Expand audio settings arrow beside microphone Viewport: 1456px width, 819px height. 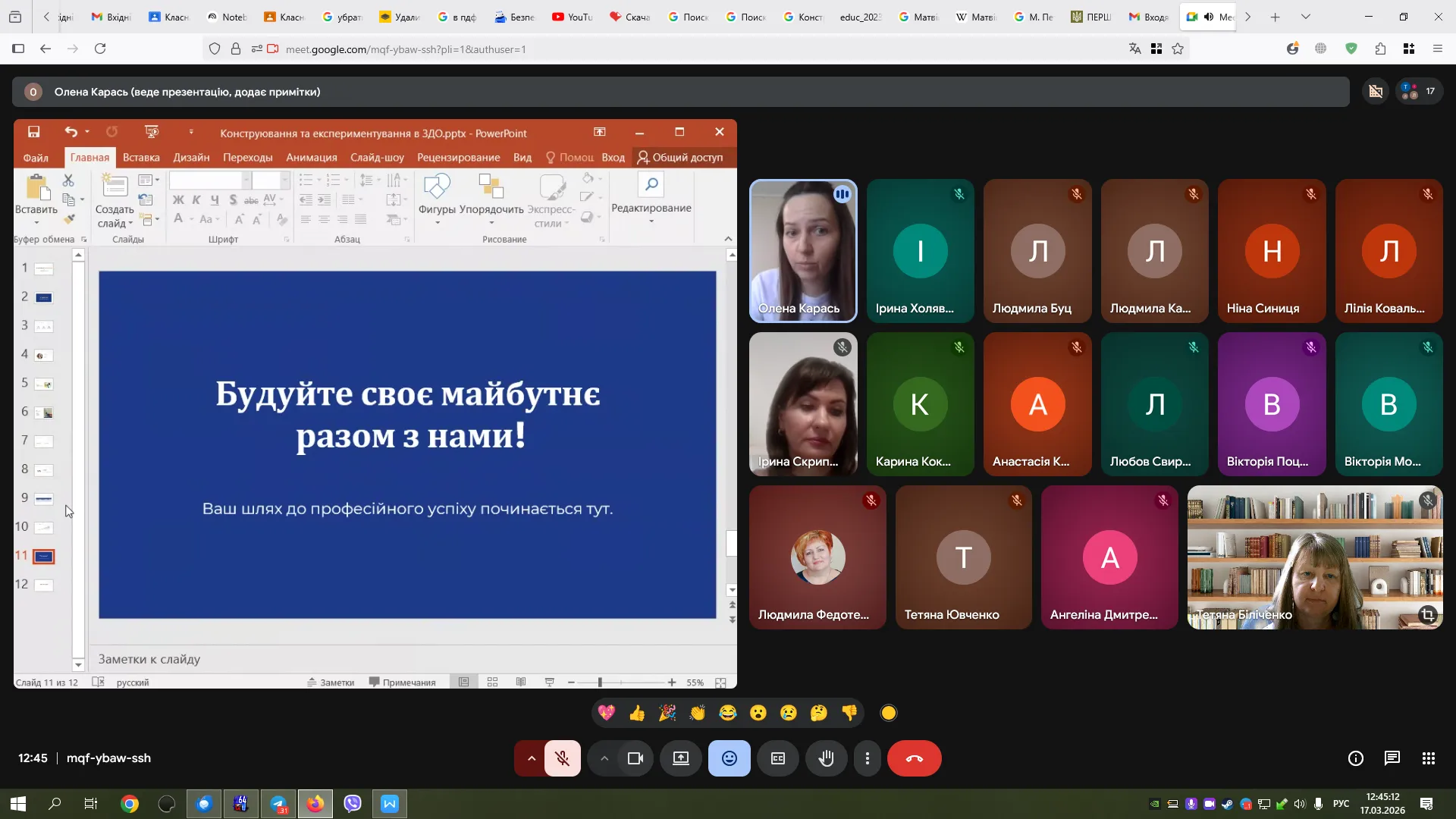point(531,758)
